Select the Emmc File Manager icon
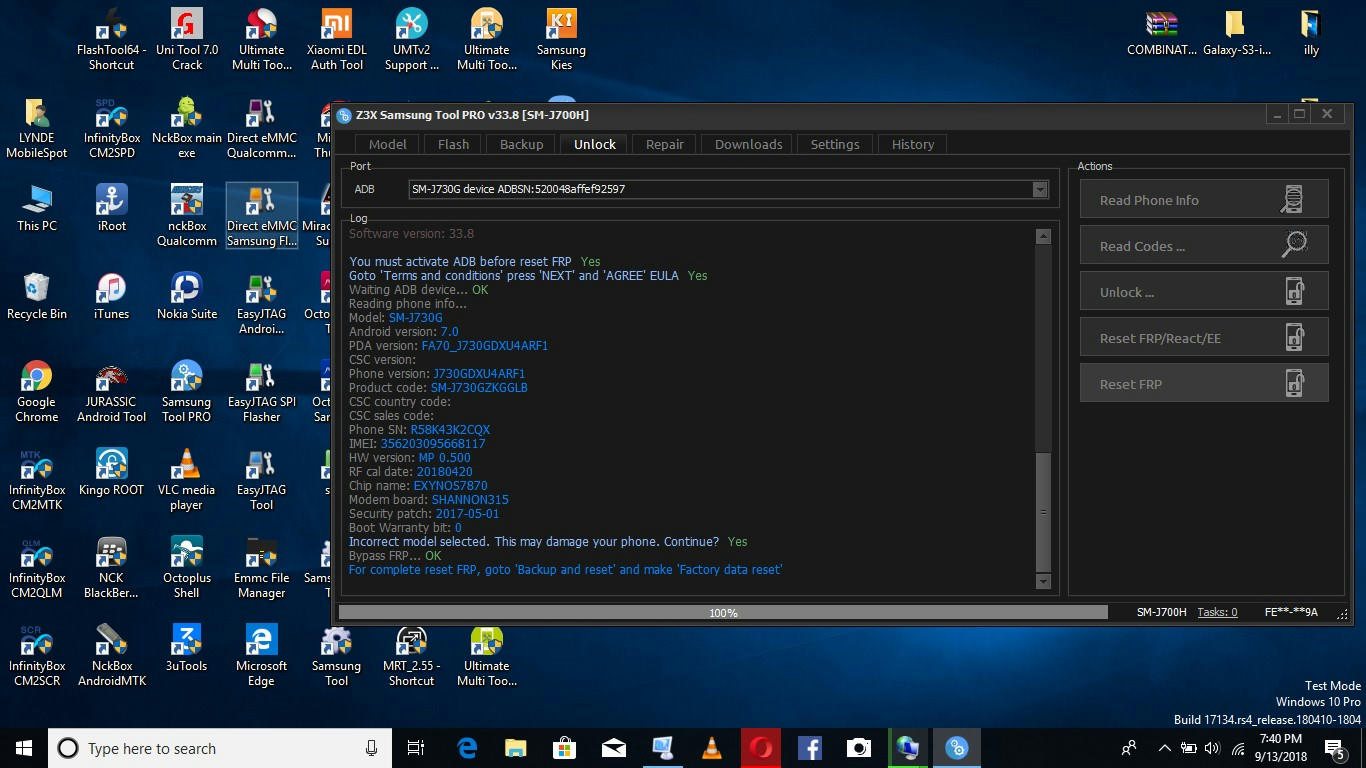 (262, 568)
